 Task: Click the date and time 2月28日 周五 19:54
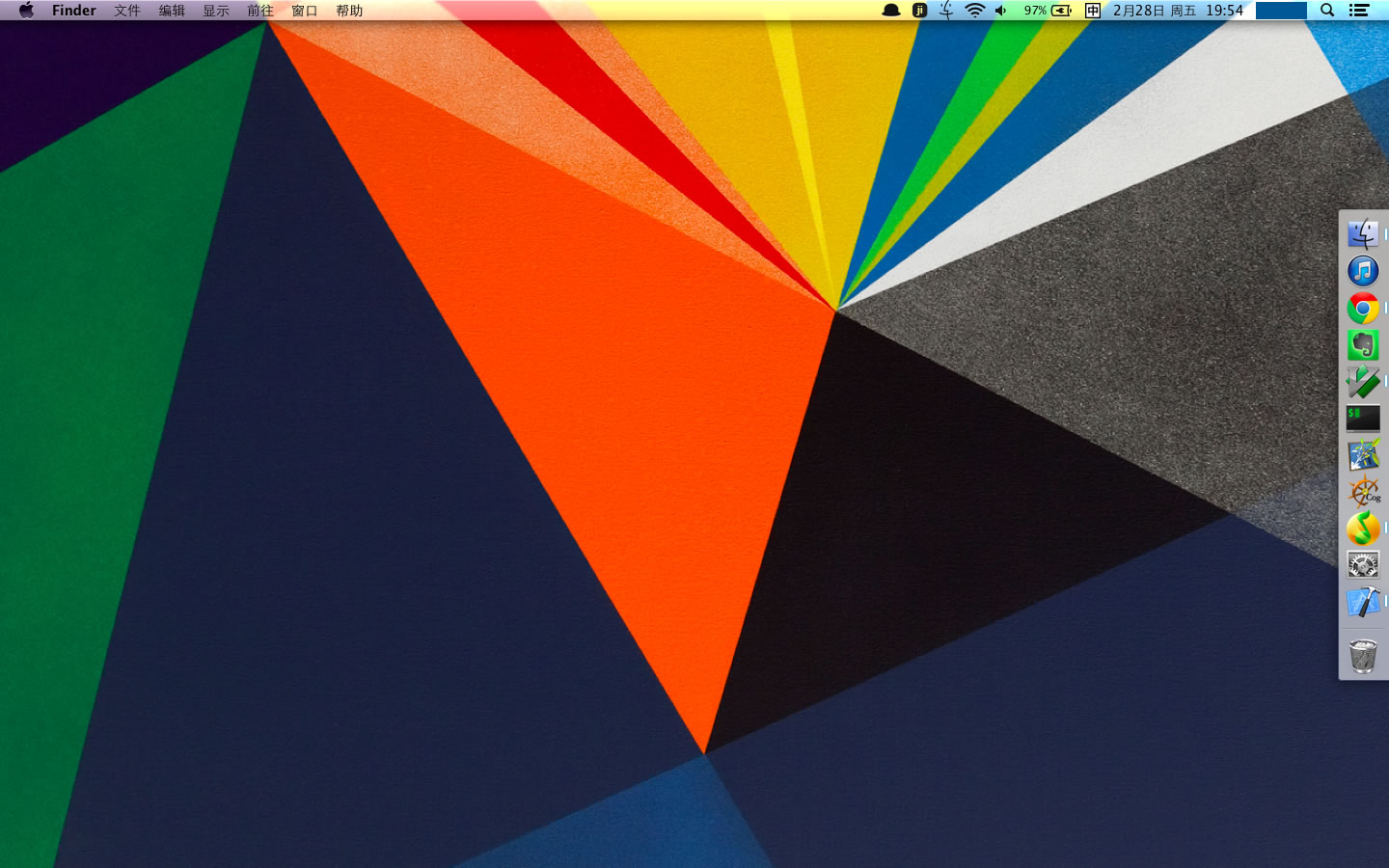coord(1178,11)
